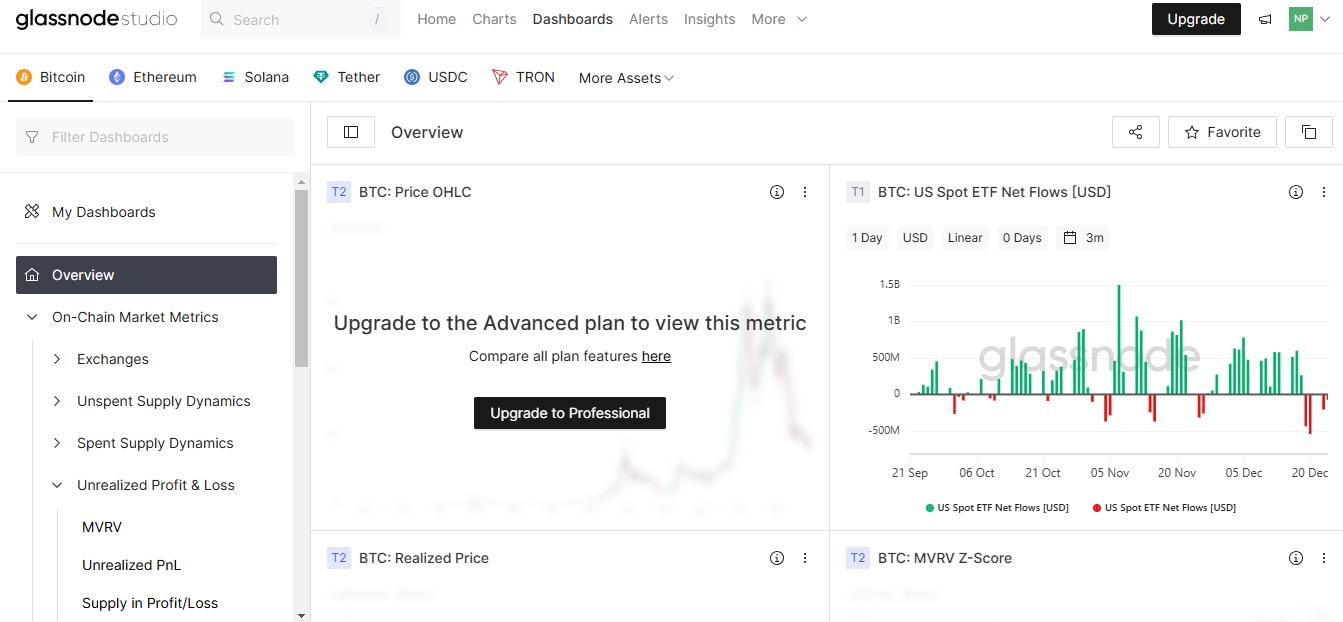The height and width of the screenshot is (622, 1343).
Task: Click the glassnode studio logo
Action: tap(97, 19)
